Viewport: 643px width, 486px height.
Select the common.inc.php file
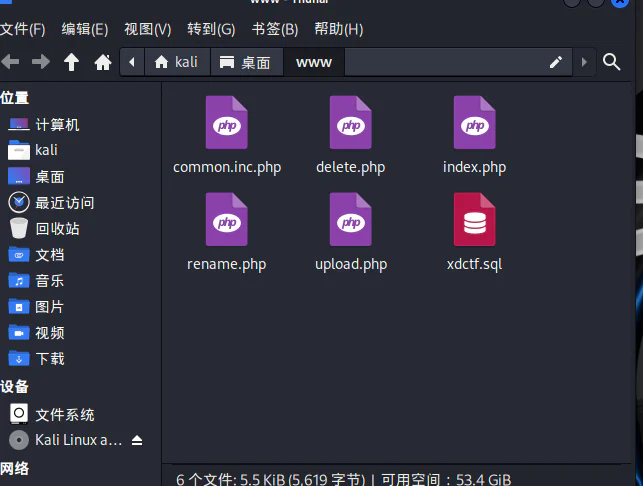(x=227, y=135)
